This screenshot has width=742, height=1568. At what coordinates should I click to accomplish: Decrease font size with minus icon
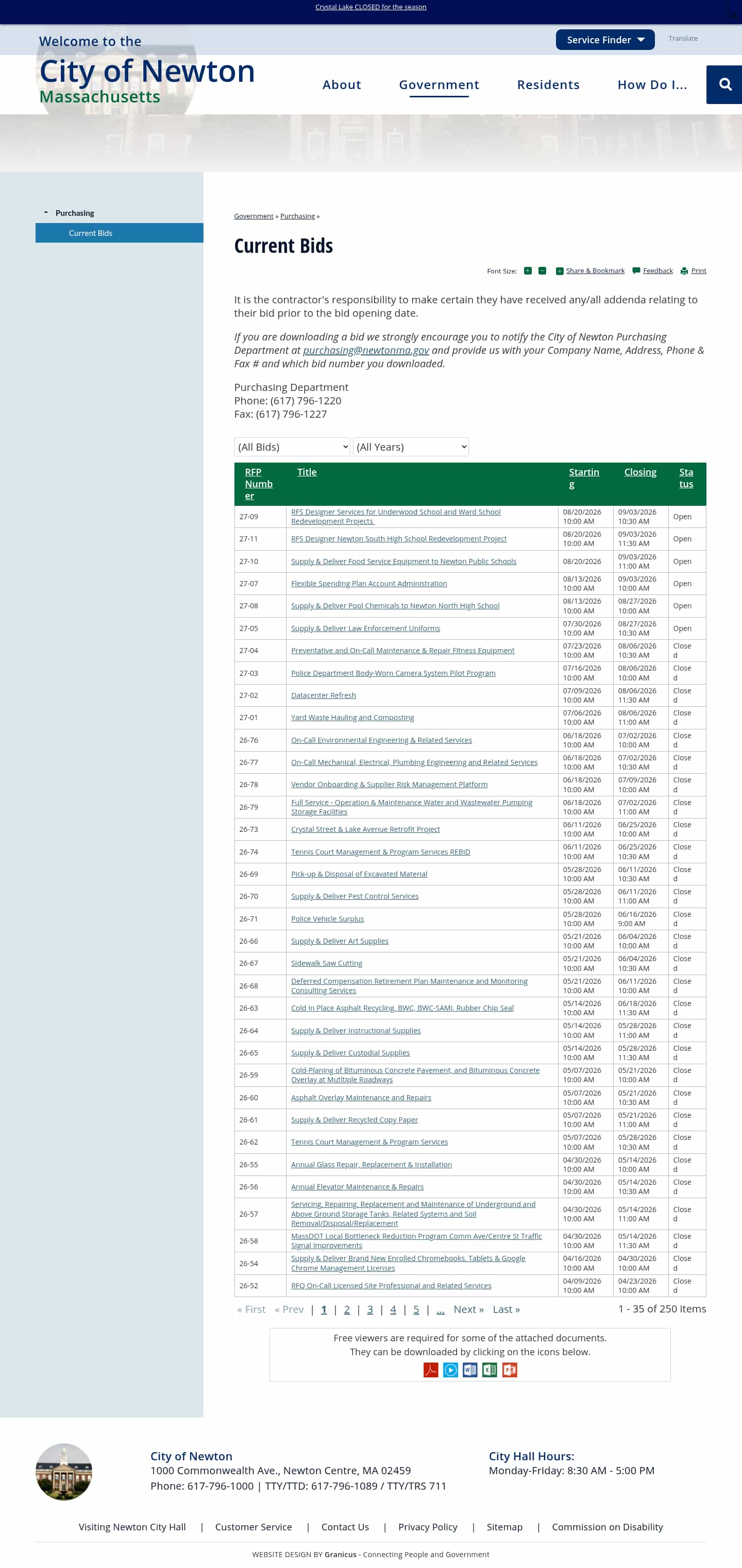[542, 271]
